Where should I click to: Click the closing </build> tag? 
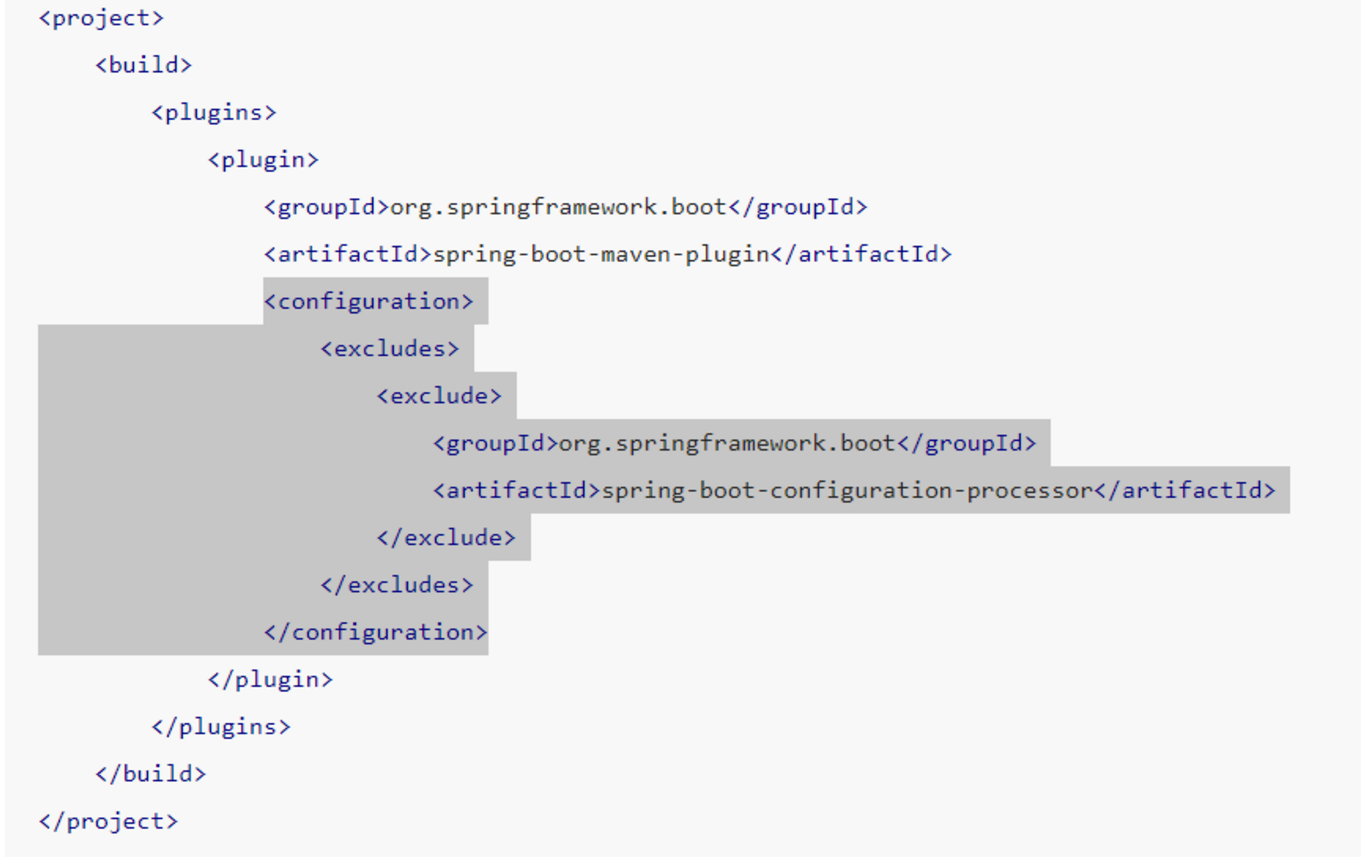pos(150,773)
